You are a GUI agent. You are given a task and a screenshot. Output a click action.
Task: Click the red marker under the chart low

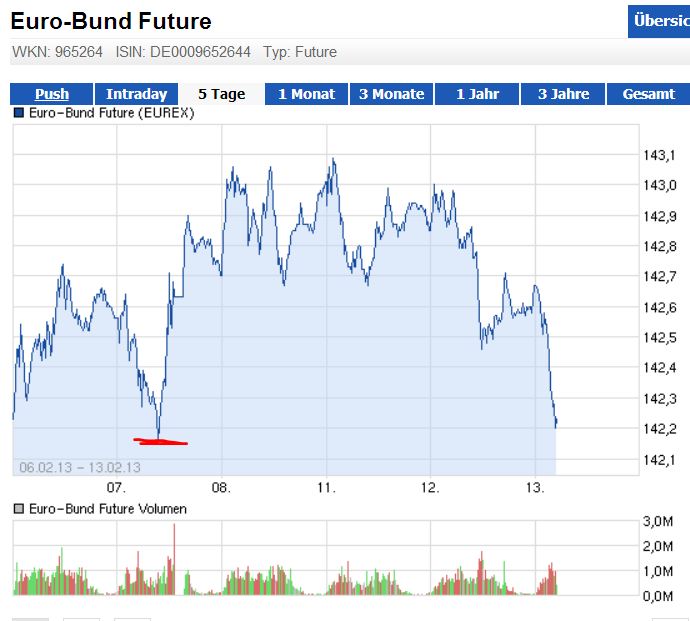pos(160,441)
